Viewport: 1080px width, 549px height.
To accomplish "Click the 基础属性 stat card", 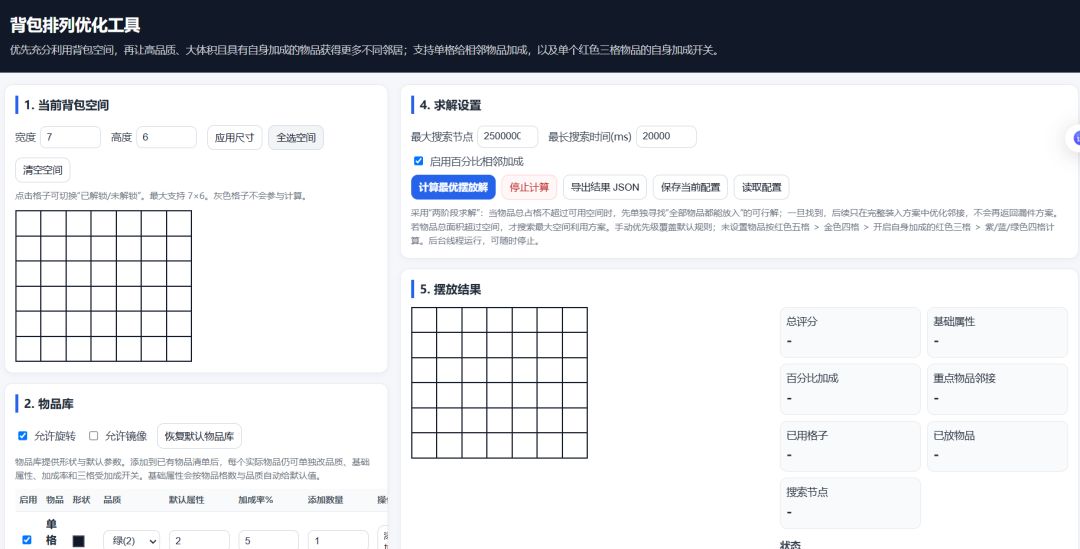I will coord(997,333).
